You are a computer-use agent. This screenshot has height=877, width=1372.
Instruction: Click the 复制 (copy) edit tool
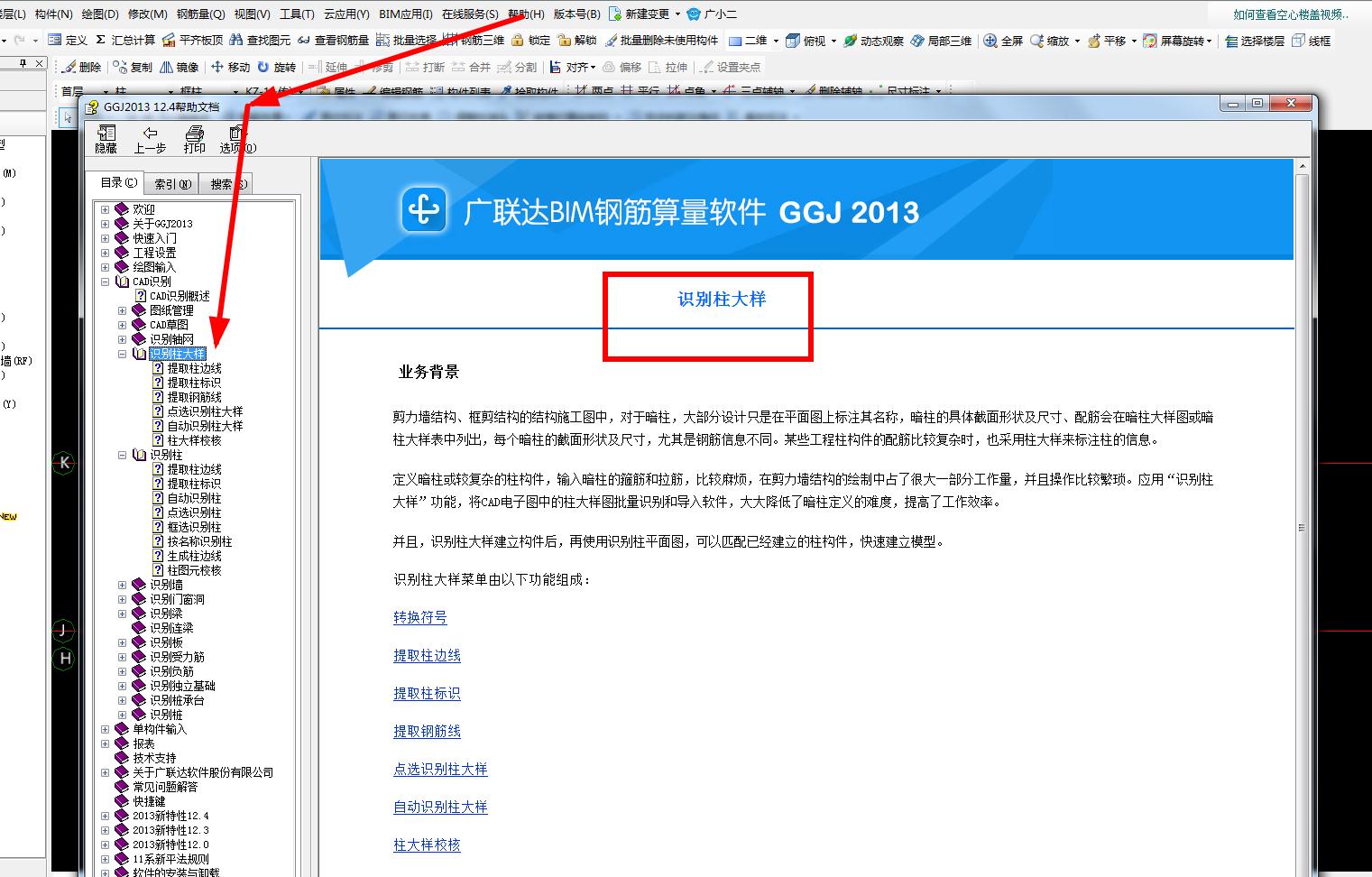pos(134,67)
